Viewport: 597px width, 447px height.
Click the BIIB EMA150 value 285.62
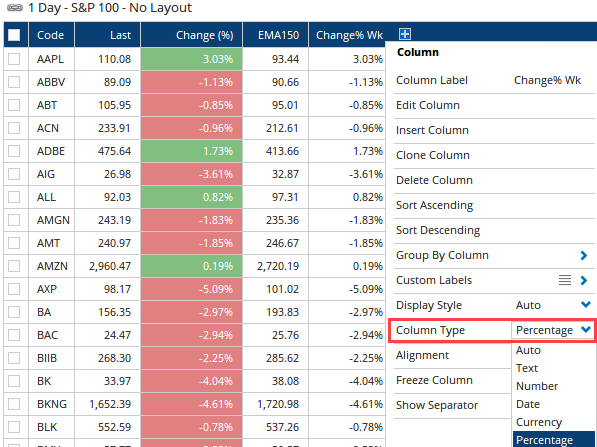[283, 358]
